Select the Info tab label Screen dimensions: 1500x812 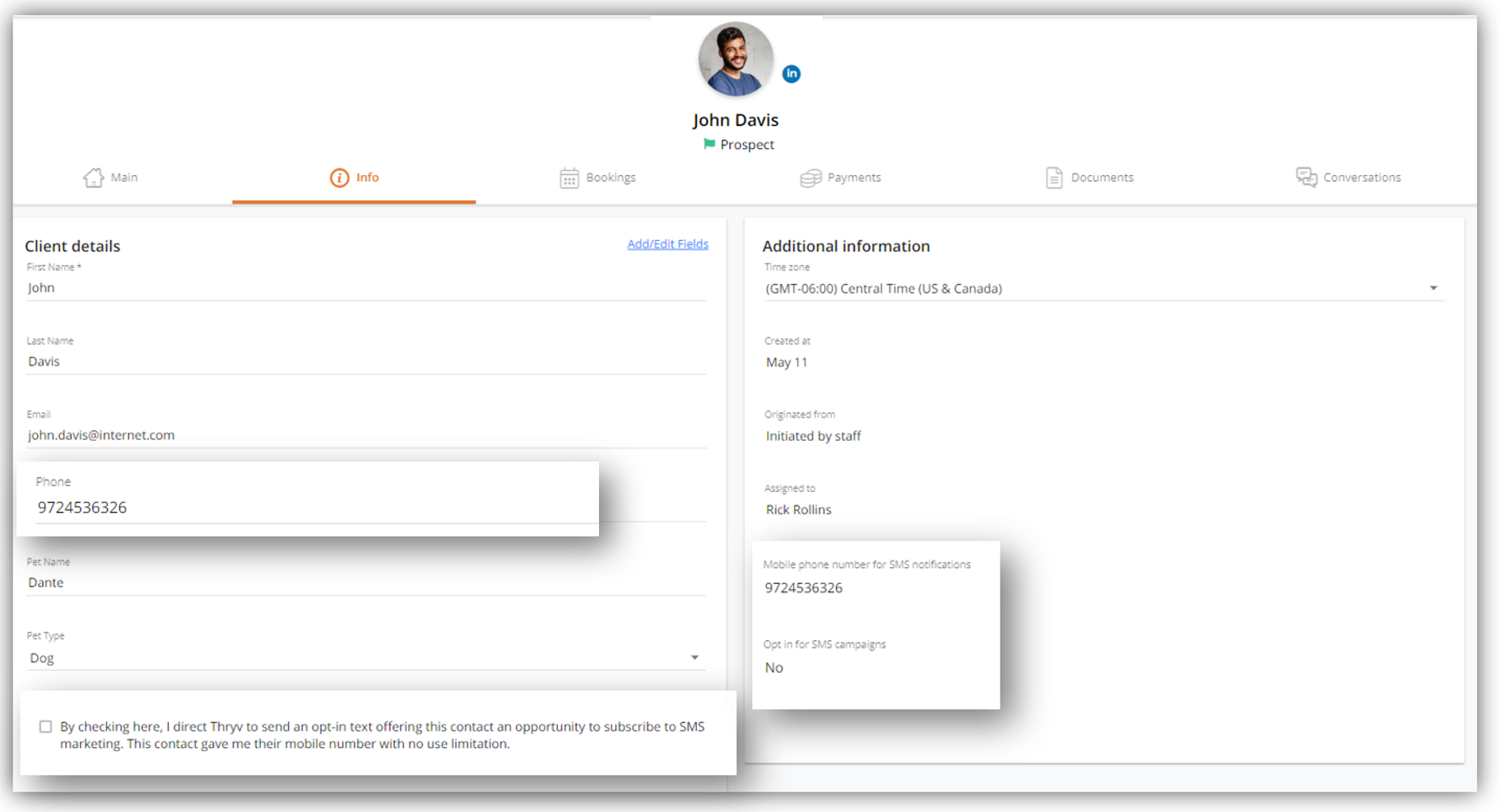tap(367, 178)
